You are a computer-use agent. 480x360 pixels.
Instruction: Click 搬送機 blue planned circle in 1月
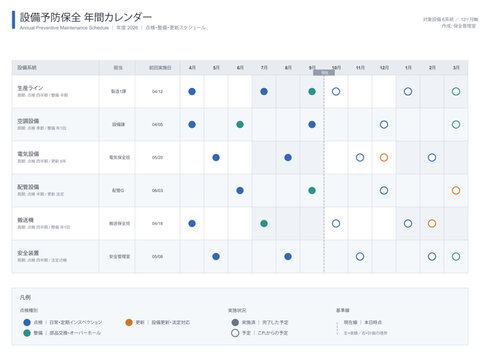click(x=408, y=223)
